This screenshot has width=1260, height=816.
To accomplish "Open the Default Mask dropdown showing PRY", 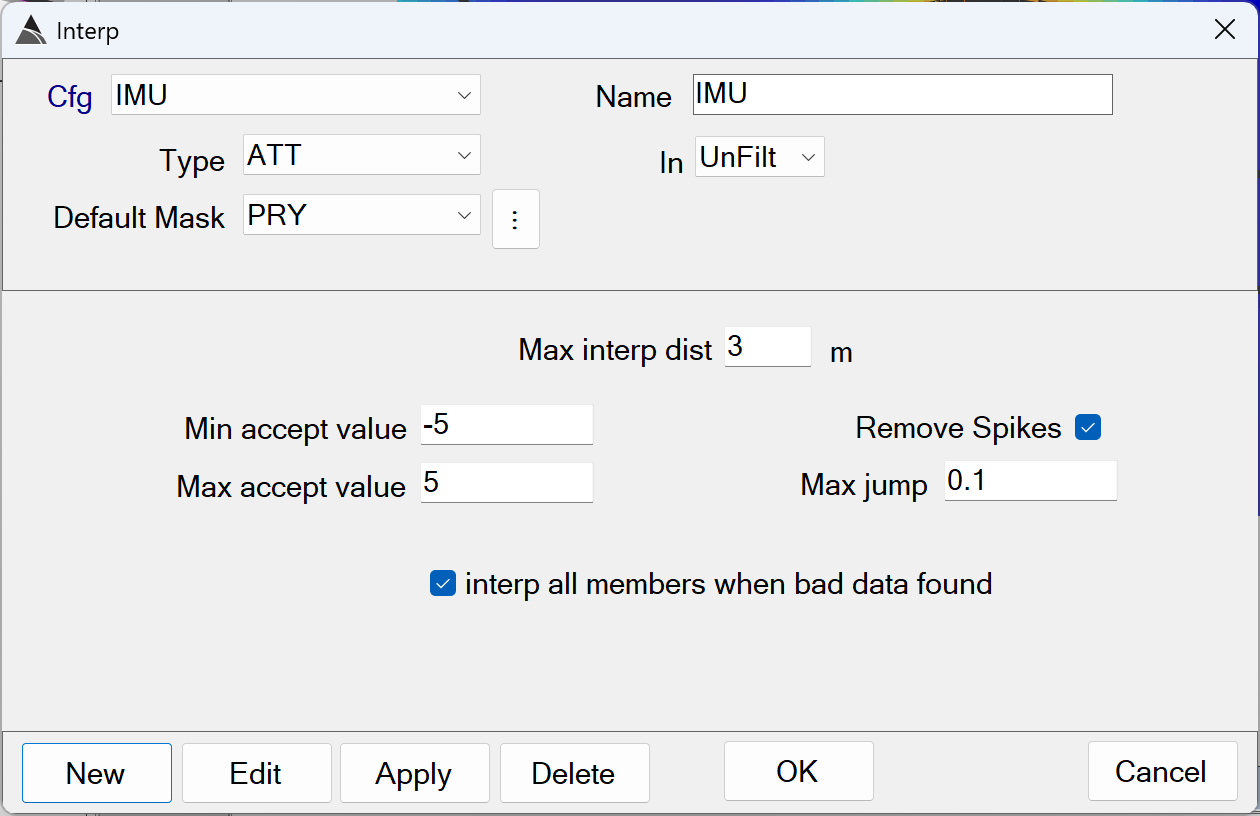I will coord(361,215).
